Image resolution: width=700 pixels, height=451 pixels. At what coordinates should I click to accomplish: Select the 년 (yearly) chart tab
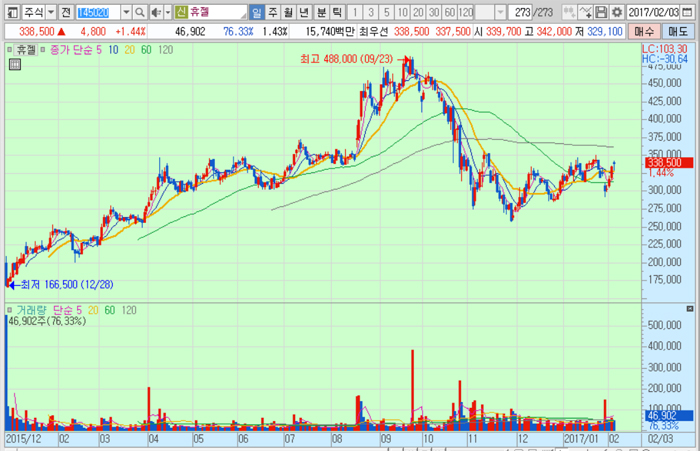tap(304, 13)
